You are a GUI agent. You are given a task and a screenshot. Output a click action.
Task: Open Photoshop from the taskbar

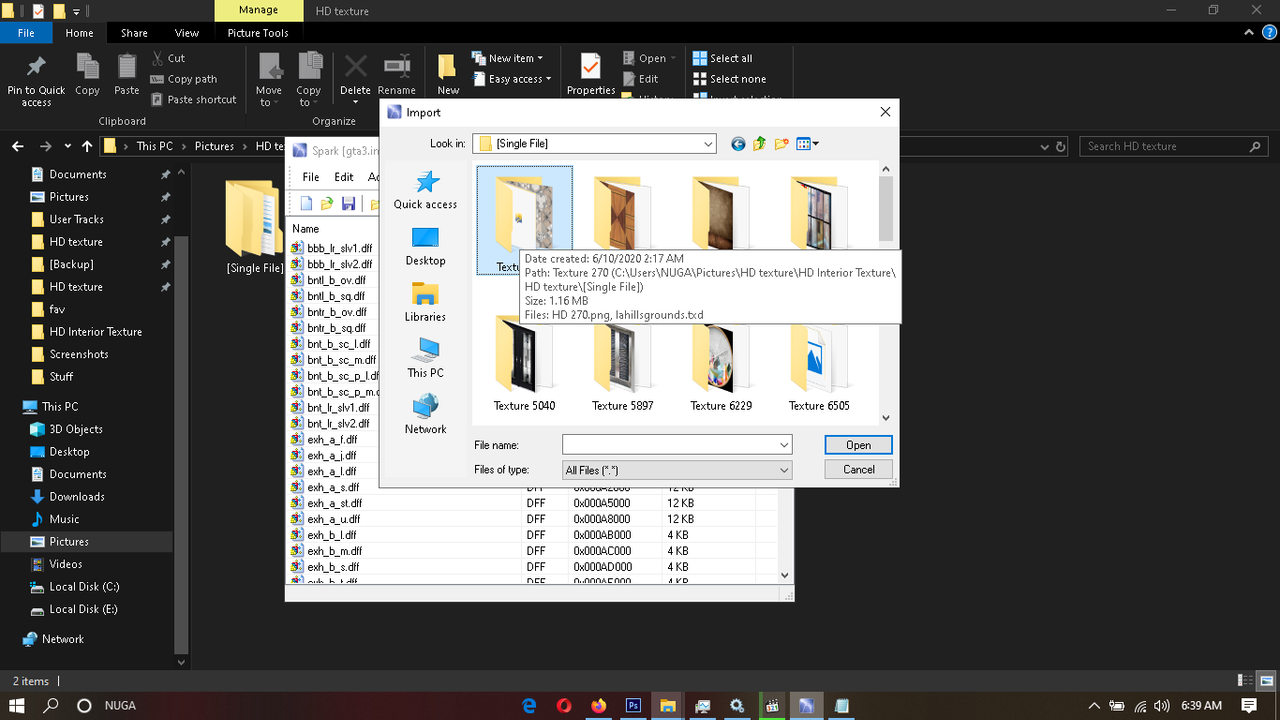click(x=633, y=705)
